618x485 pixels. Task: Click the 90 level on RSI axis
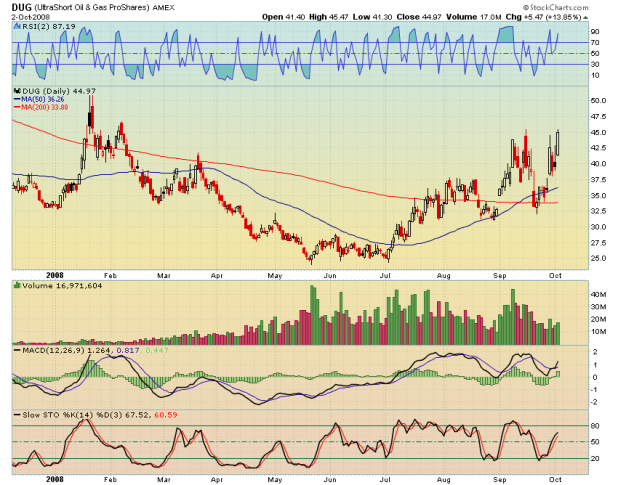595,32
